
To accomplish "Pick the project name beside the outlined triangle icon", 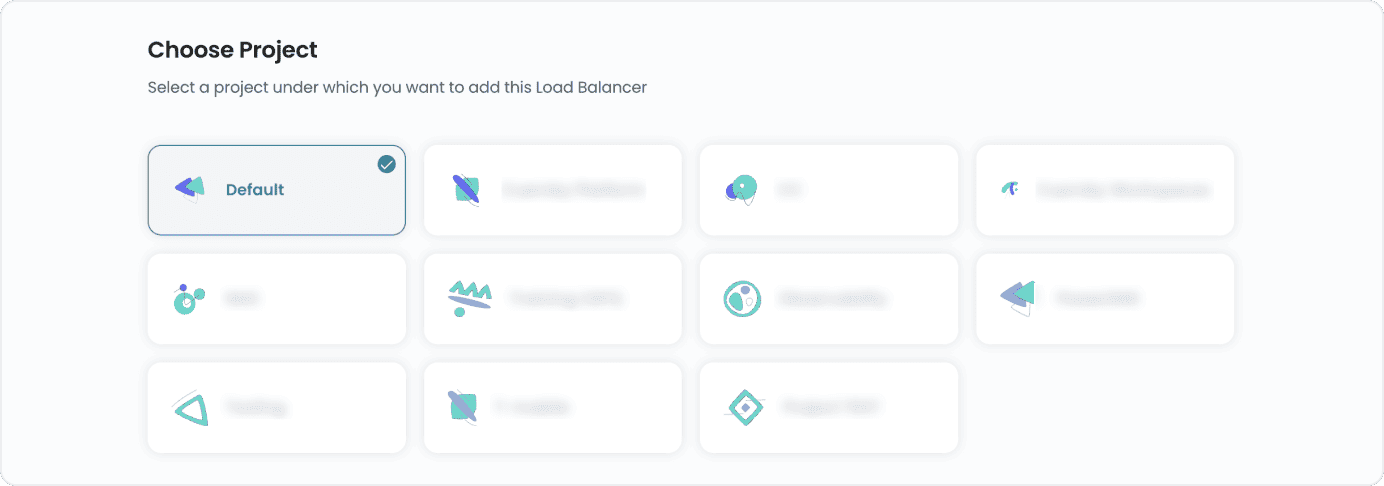I will point(256,407).
